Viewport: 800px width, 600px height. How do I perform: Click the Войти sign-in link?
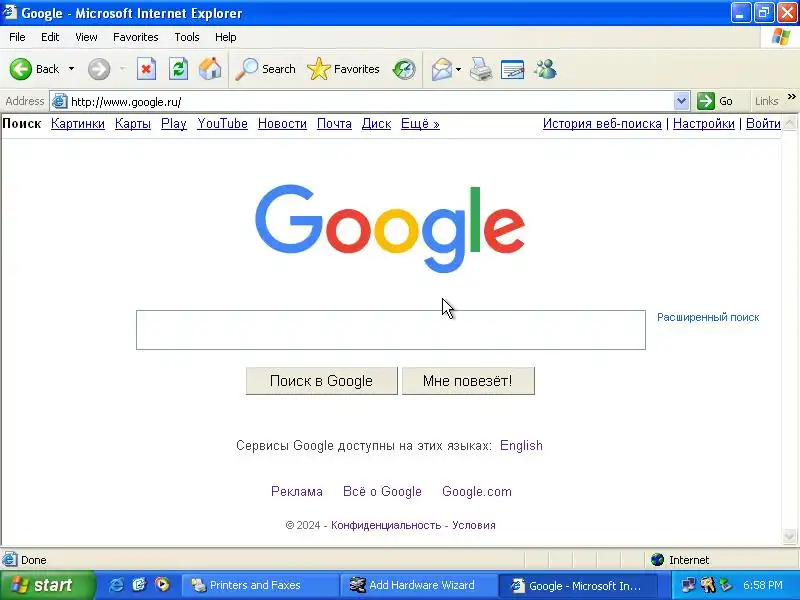[x=763, y=123]
